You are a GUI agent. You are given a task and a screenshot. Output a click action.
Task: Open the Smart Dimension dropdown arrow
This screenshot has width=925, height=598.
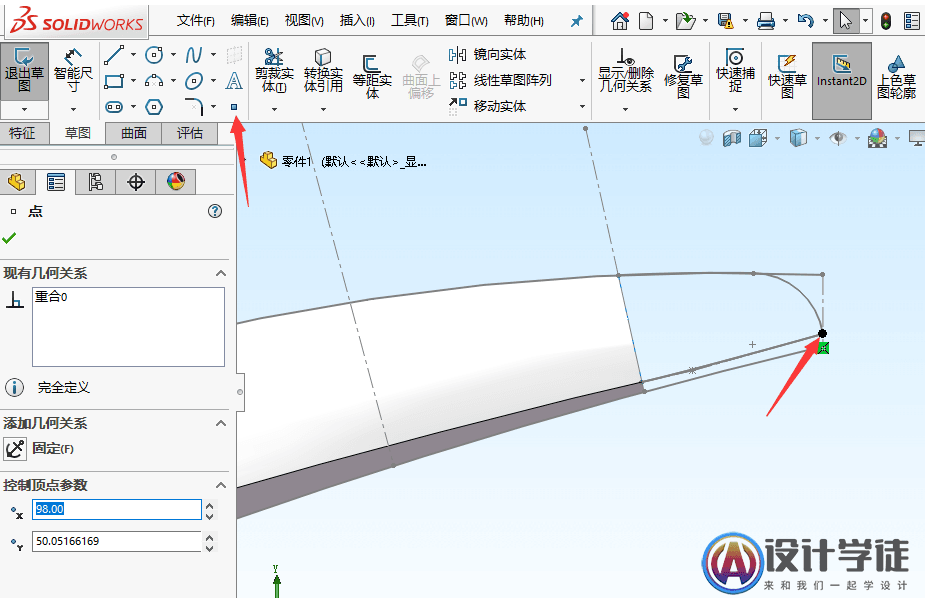[73, 110]
